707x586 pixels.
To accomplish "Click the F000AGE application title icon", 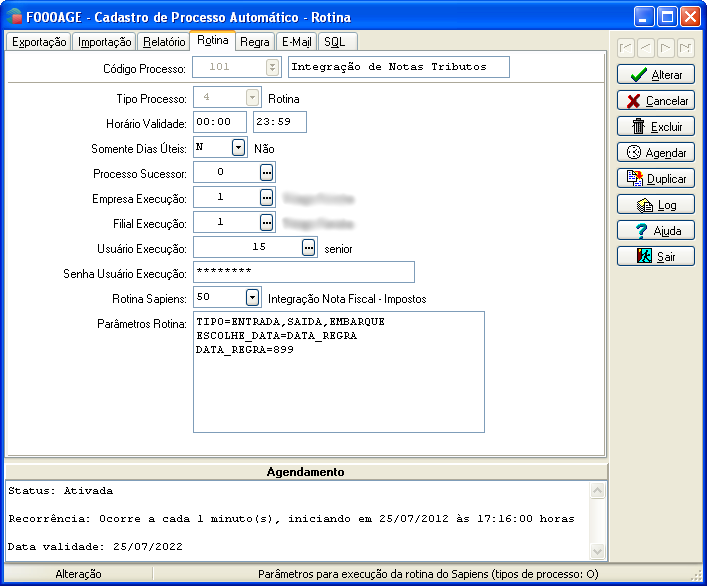I will point(14,17).
